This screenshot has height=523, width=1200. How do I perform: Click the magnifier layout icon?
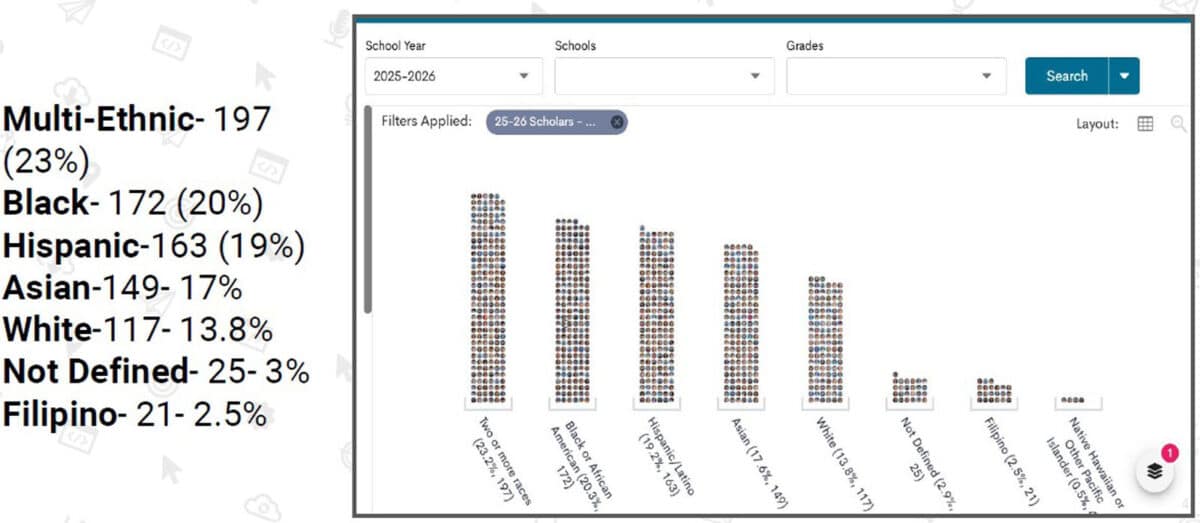tap(1178, 124)
